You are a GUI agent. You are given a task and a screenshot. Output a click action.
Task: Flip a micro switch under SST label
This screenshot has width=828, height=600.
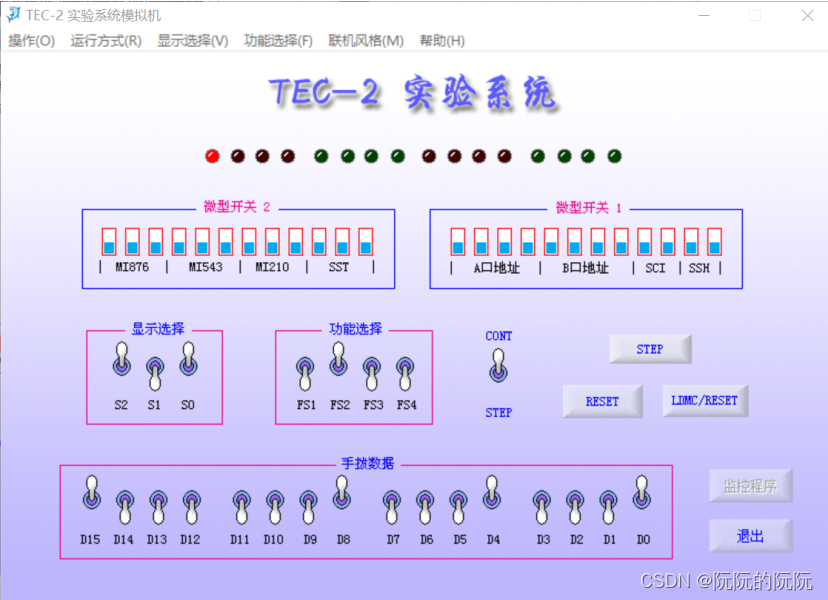pos(341,243)
